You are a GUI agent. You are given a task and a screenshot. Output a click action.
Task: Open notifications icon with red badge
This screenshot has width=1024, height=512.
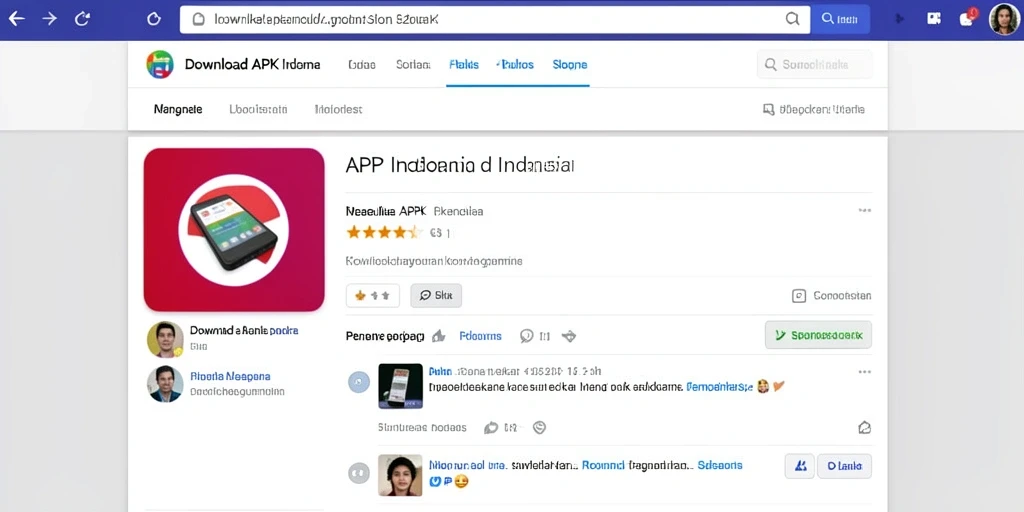pos(968,18)
